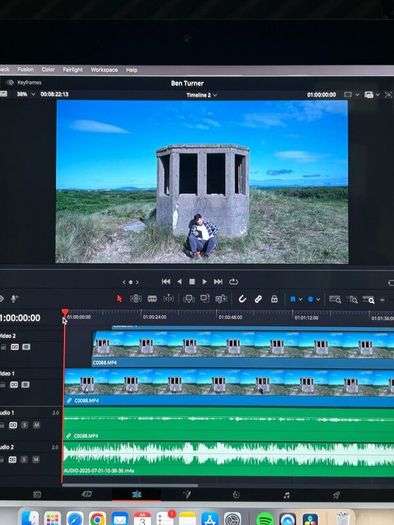Click the Detail Zoom icon
Image resolution: width=394 pixels, height=525 pixels.
click(x=352, y=300)
